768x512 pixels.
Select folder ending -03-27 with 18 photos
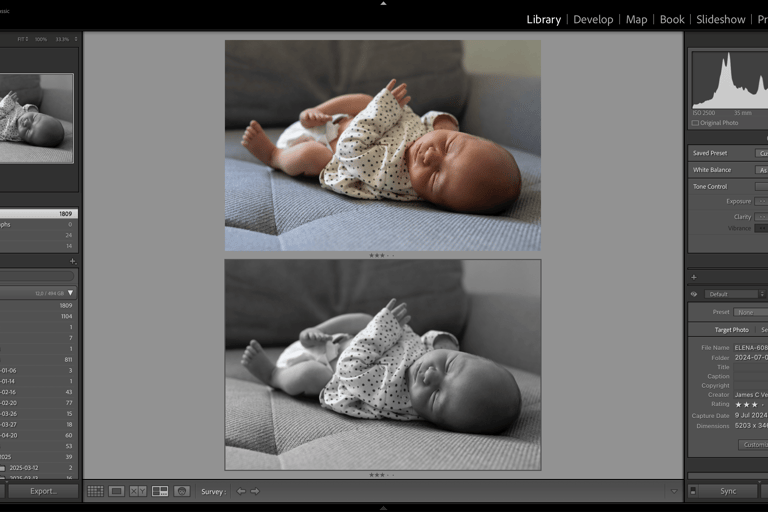(39, 424)
